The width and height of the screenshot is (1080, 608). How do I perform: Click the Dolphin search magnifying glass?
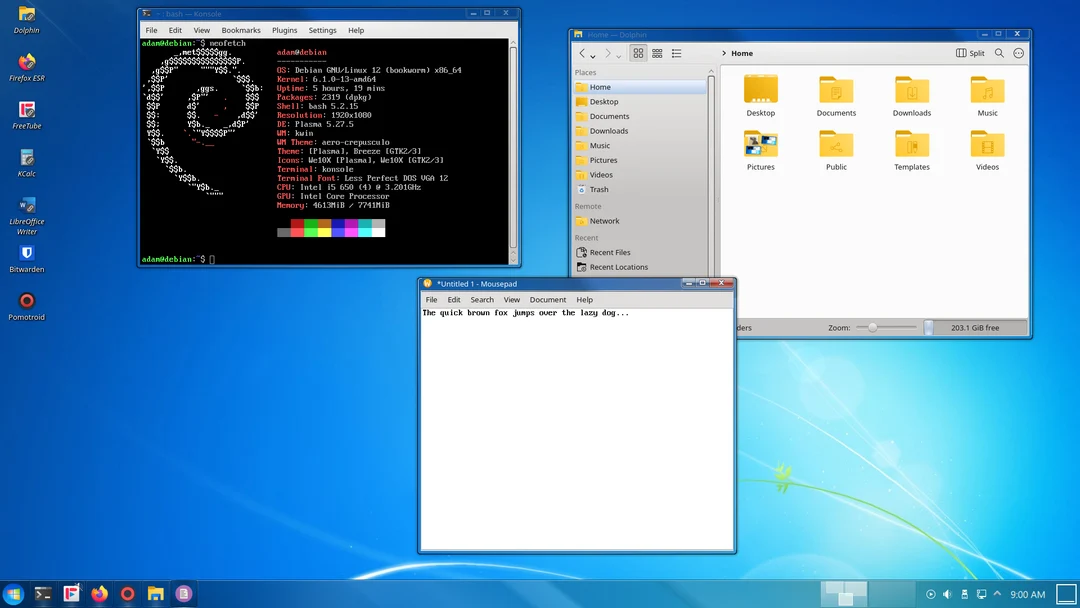999,53
